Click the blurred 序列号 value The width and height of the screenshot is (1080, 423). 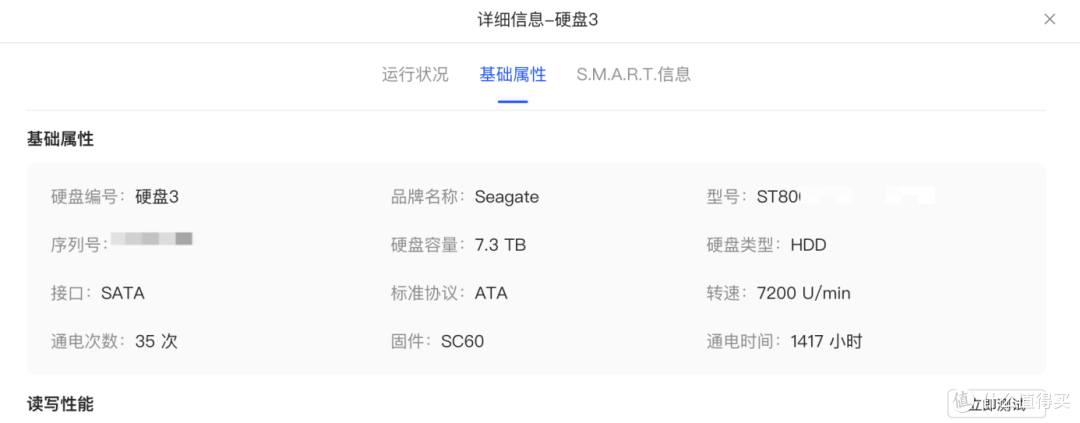(x=151, y=240)
